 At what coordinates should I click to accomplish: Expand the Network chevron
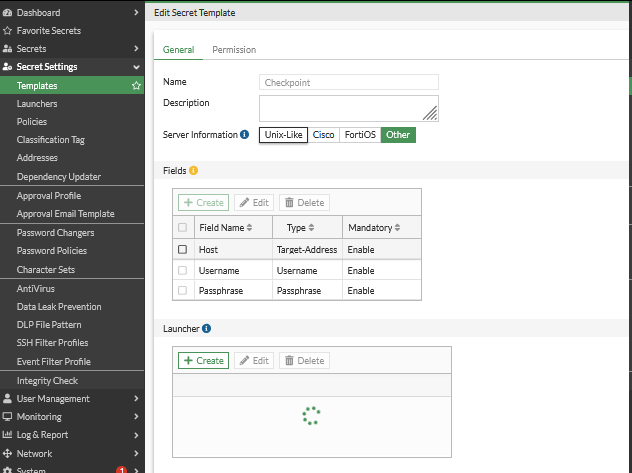(x=136, y=453)
